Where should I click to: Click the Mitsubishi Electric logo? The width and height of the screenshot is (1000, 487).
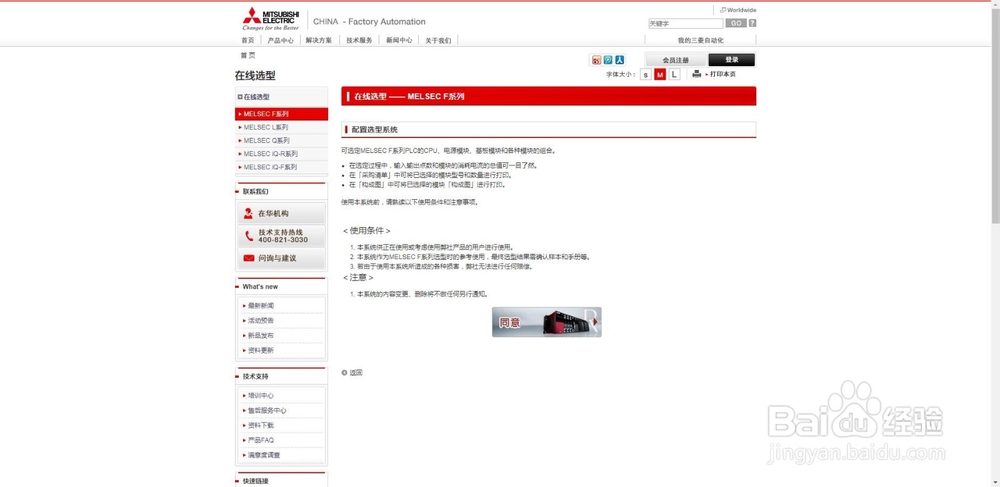(x=270, y=19)
